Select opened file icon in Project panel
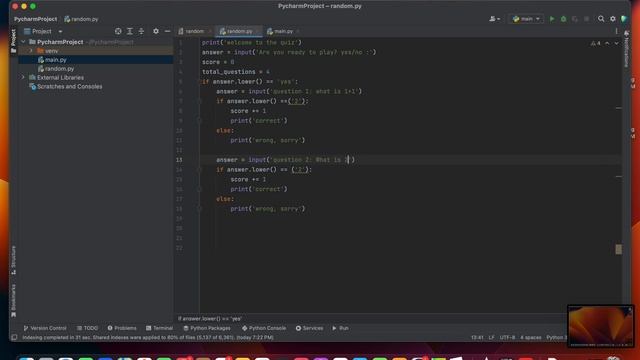640x360 pixels. pos(118,31)
